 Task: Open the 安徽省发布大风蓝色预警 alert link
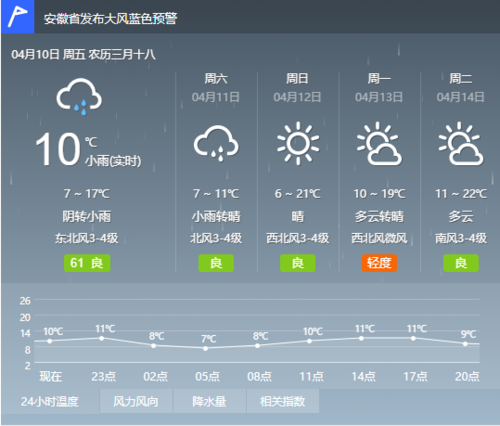(x=110, y=19)
